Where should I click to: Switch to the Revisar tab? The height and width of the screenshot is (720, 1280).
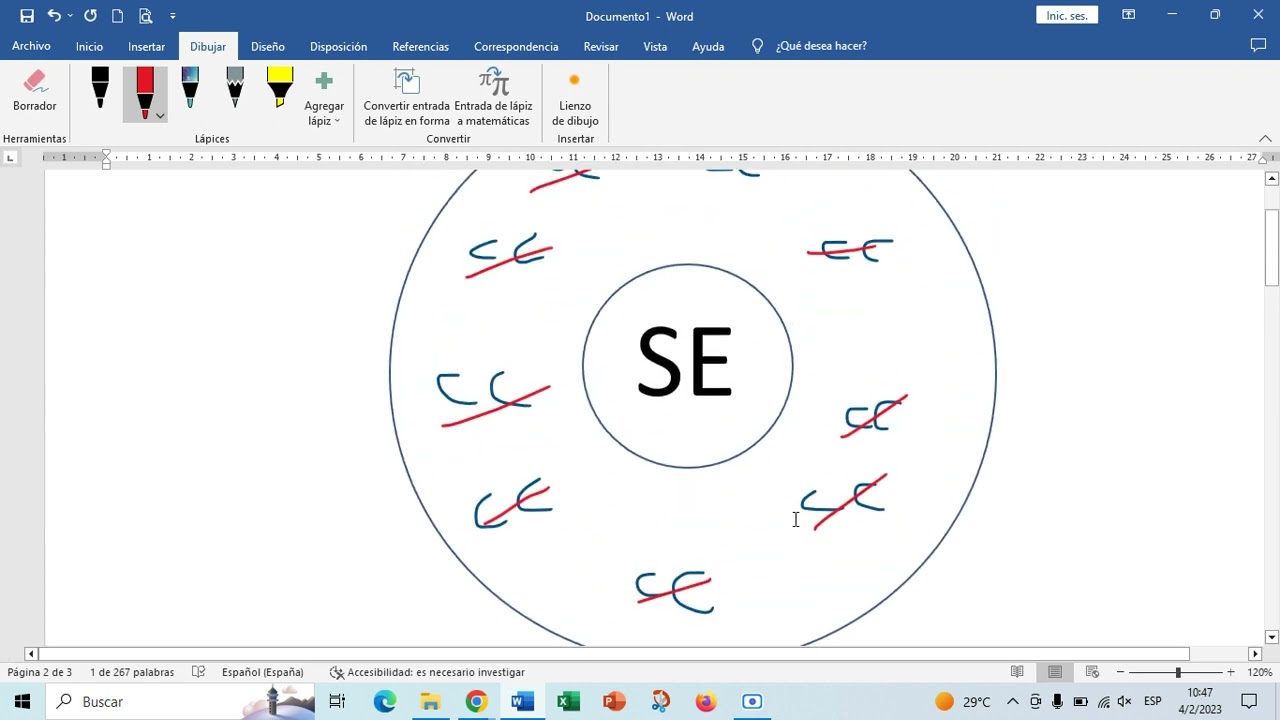pos(601,46)
